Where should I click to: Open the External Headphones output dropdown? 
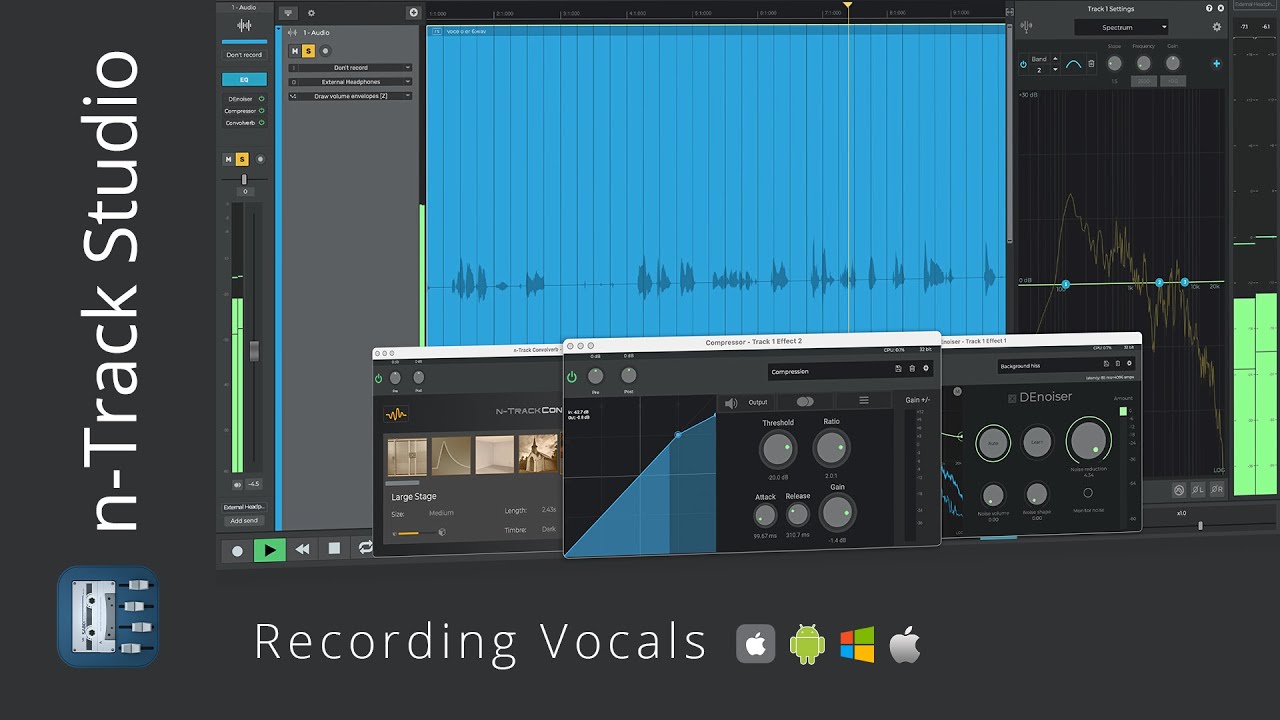[x=350, y=82]
